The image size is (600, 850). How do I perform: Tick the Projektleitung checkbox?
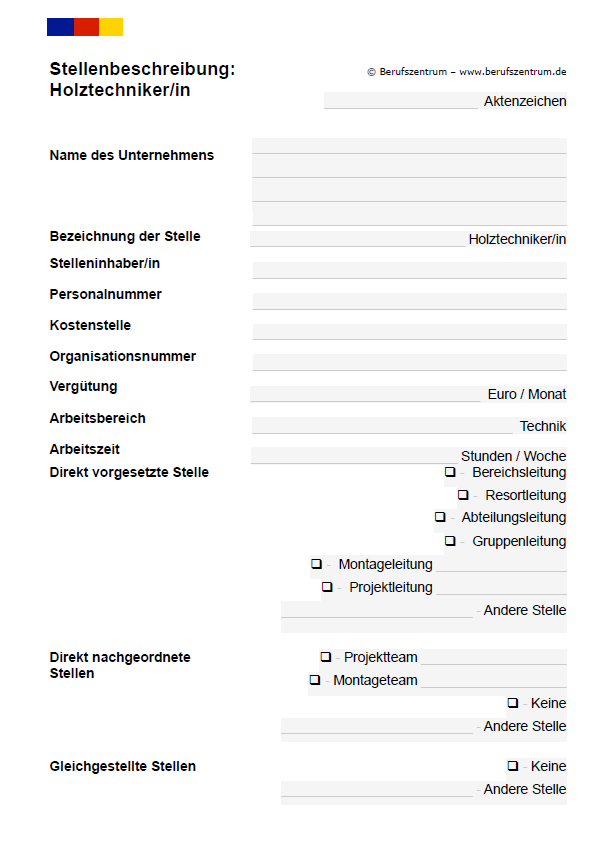coord(327,587)
